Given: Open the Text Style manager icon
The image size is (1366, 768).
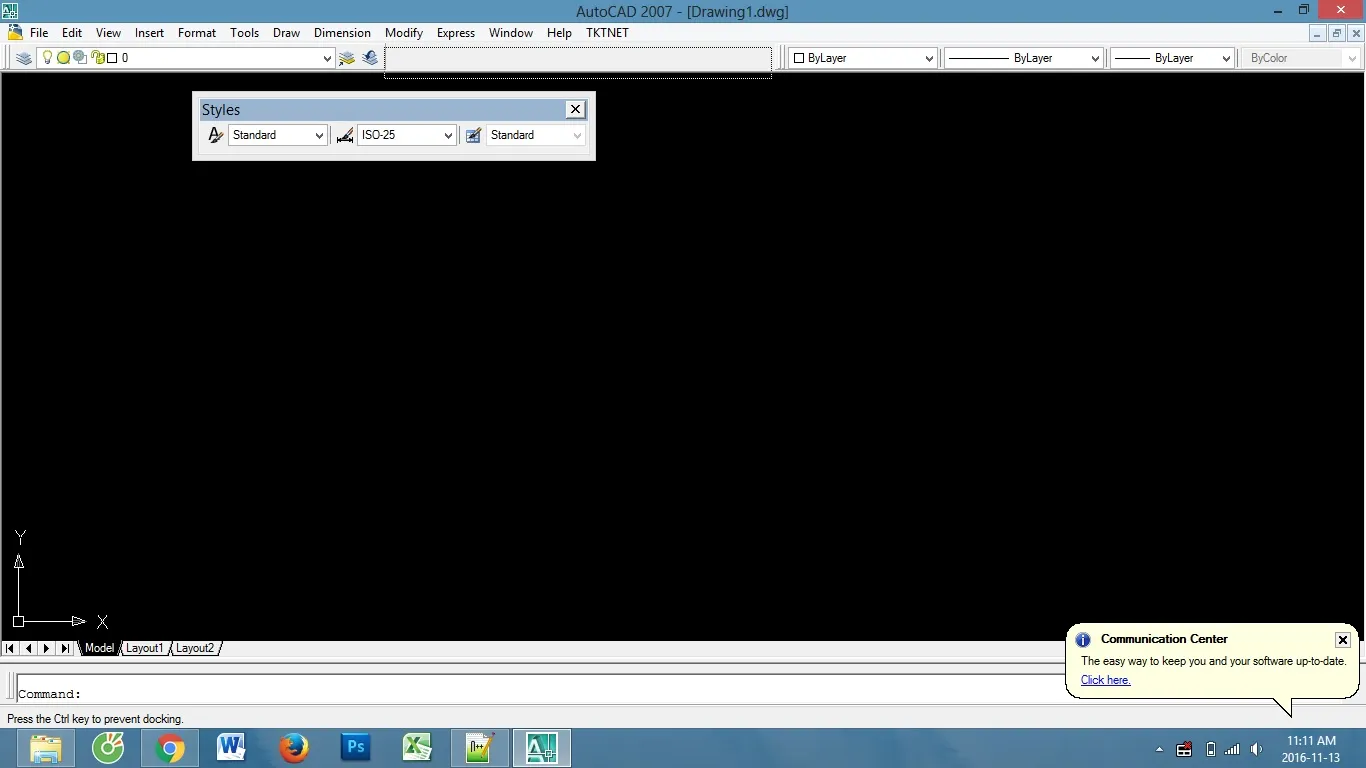Looking at the screenshot, I should [215, 135].
